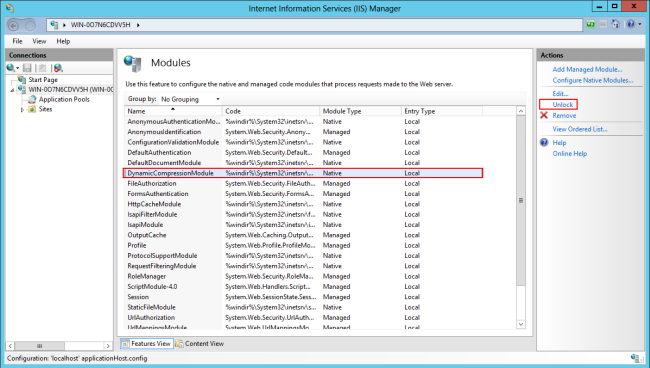
Task: Click the Forward navigation arrow
Action: tap(30, 25)
